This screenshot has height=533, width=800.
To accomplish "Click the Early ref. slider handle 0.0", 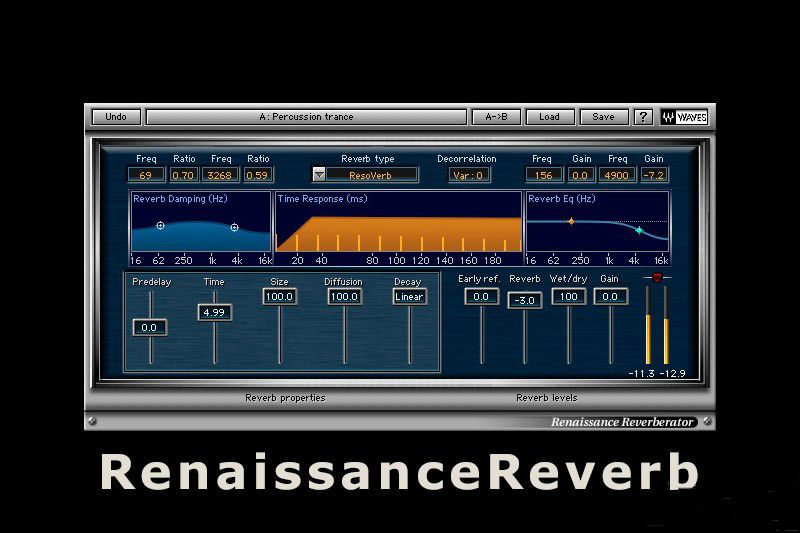I will click(481, 296).
